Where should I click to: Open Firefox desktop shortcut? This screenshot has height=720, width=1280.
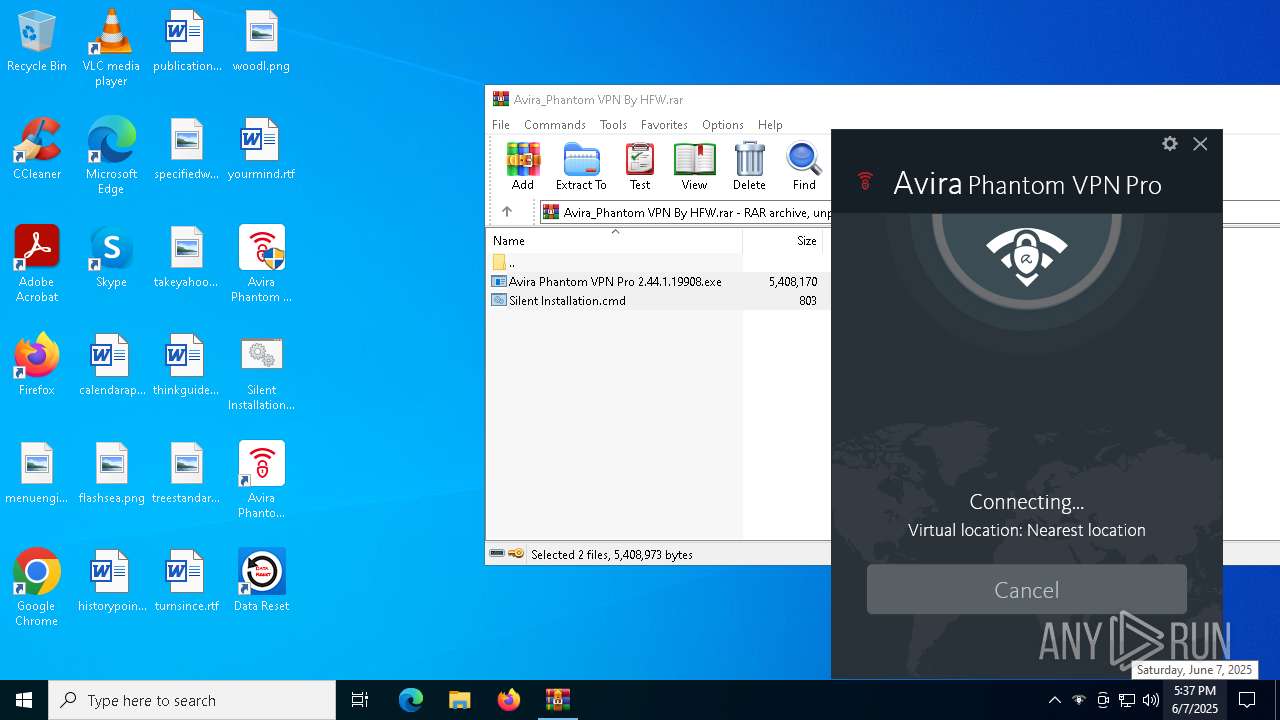37,365
